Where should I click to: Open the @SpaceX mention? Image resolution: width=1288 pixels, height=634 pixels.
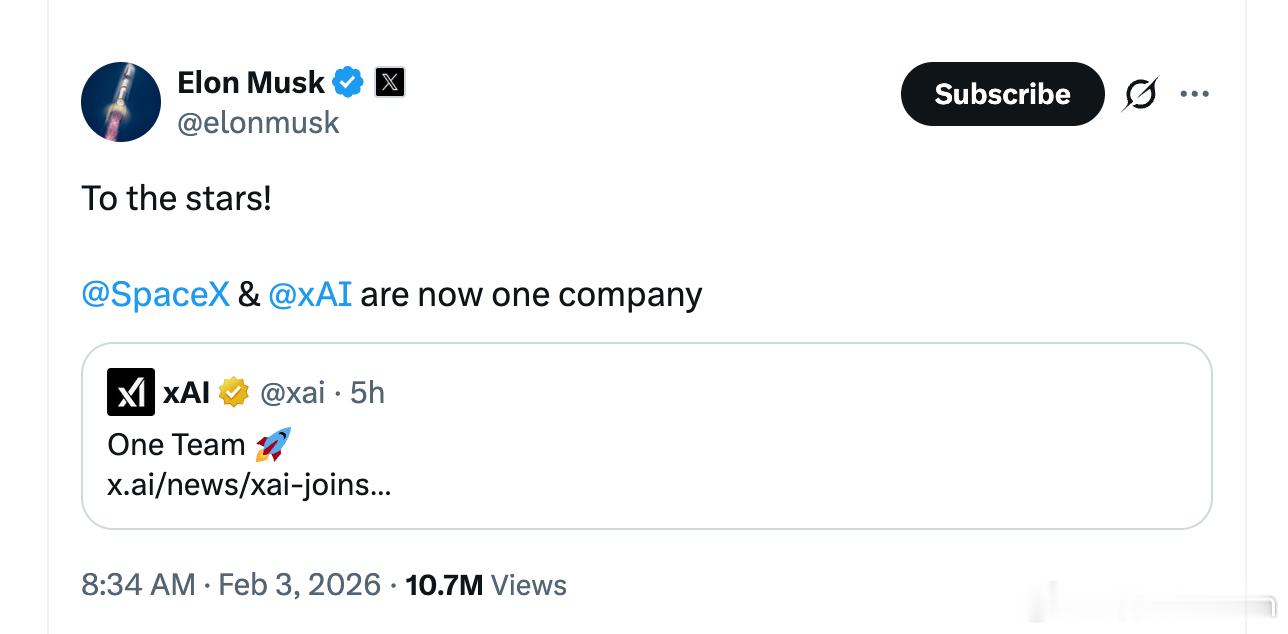coord(155,294)
